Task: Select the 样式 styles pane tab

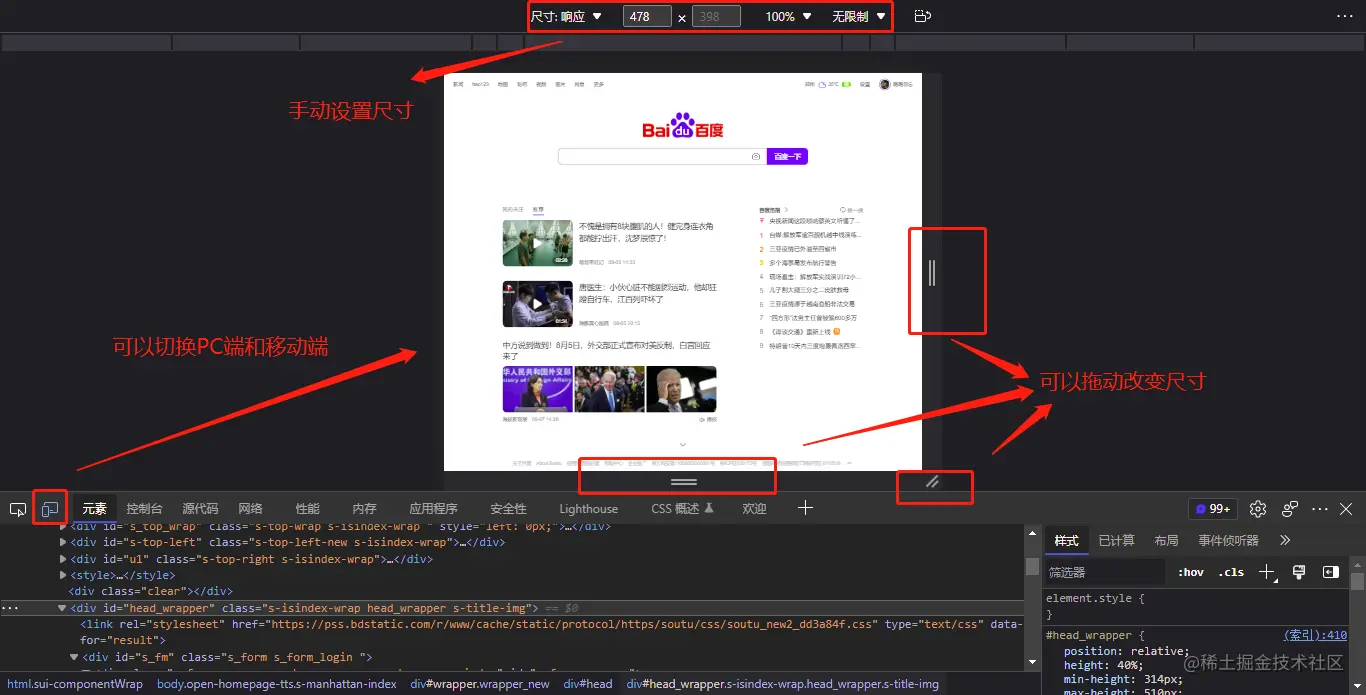Action: 1067,540
